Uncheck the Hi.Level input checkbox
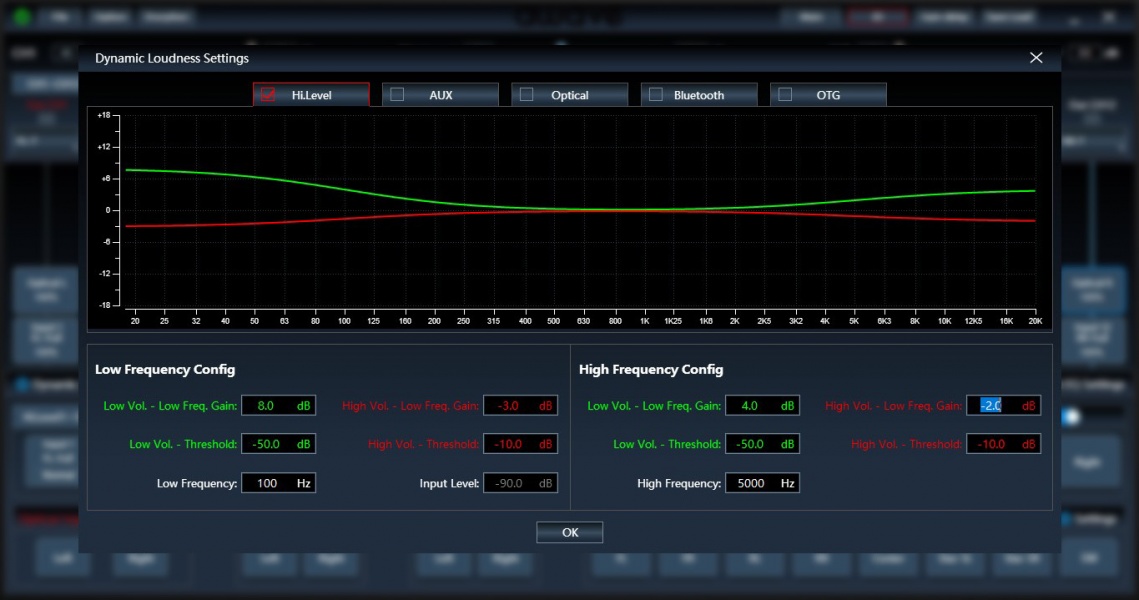1139x600 pixels. pos(268,94)
